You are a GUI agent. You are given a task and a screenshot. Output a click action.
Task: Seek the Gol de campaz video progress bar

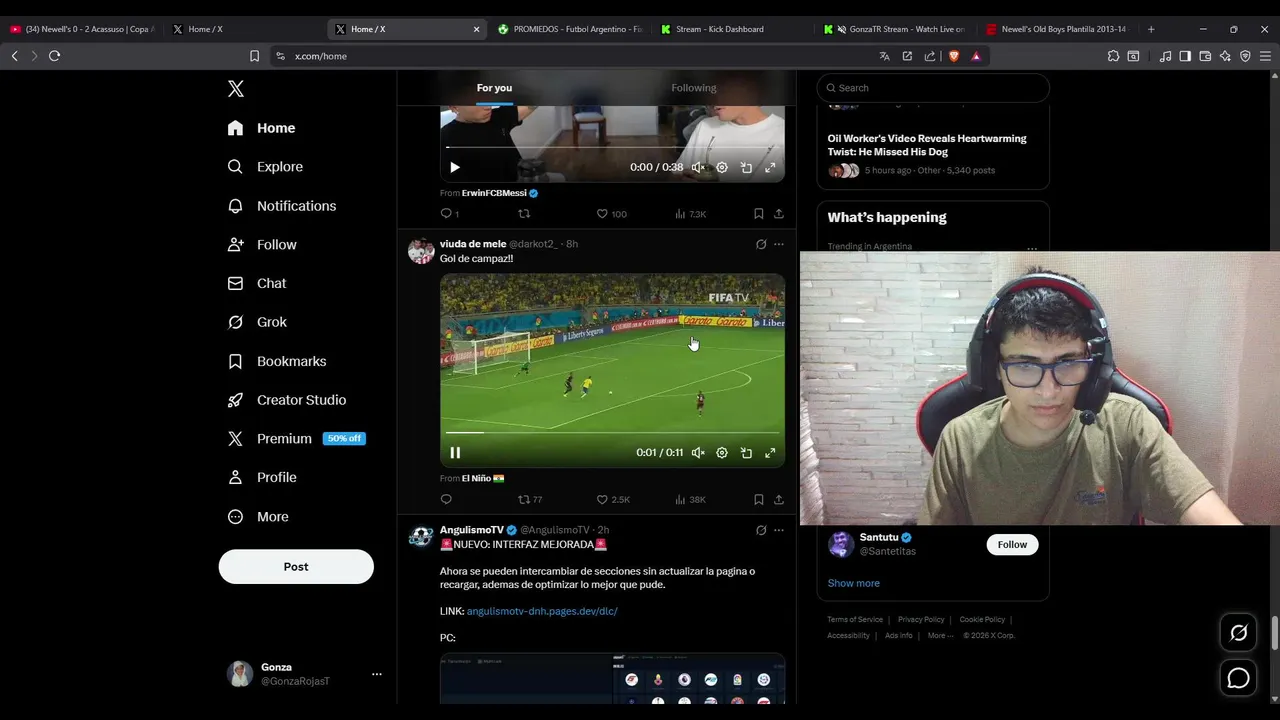612,433
